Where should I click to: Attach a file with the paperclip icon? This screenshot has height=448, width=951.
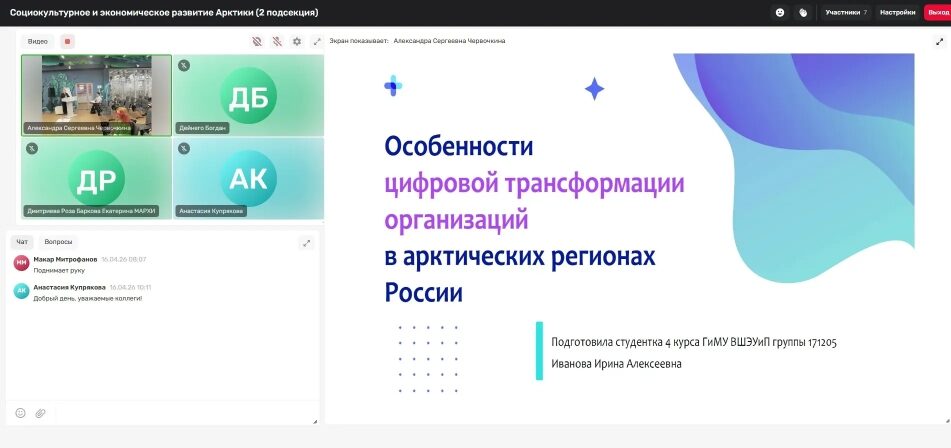(x=41, y=412)
